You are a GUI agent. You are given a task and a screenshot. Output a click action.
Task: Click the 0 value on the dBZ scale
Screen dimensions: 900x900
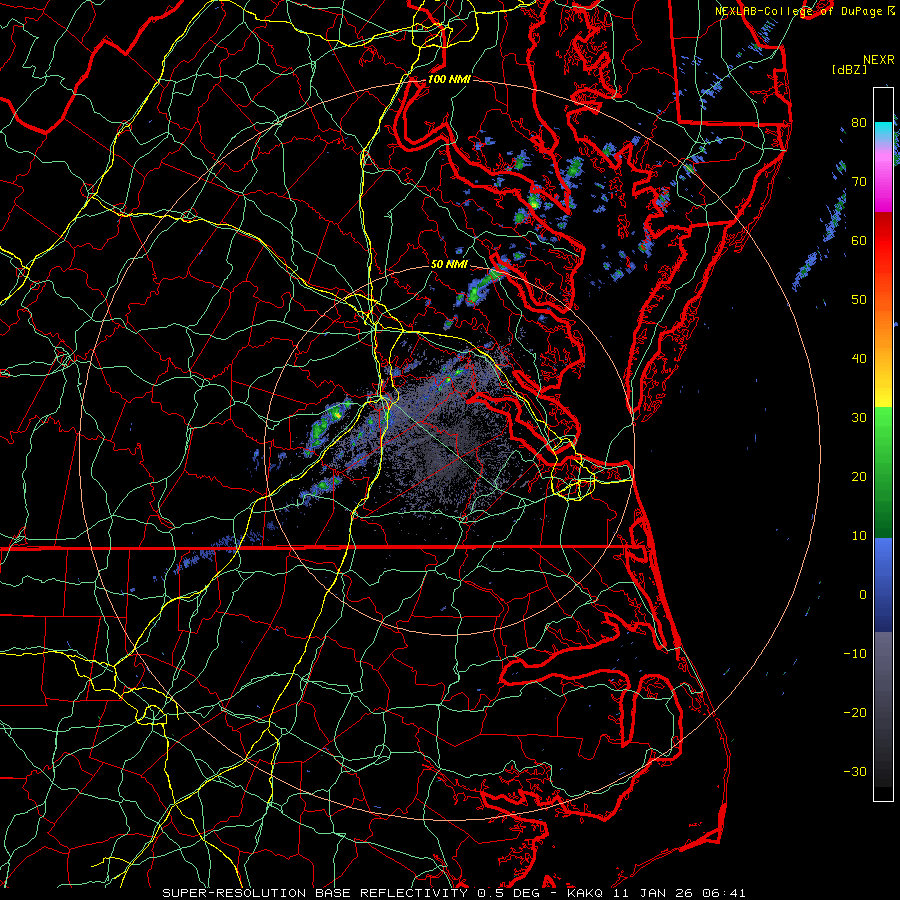[862, 595]
